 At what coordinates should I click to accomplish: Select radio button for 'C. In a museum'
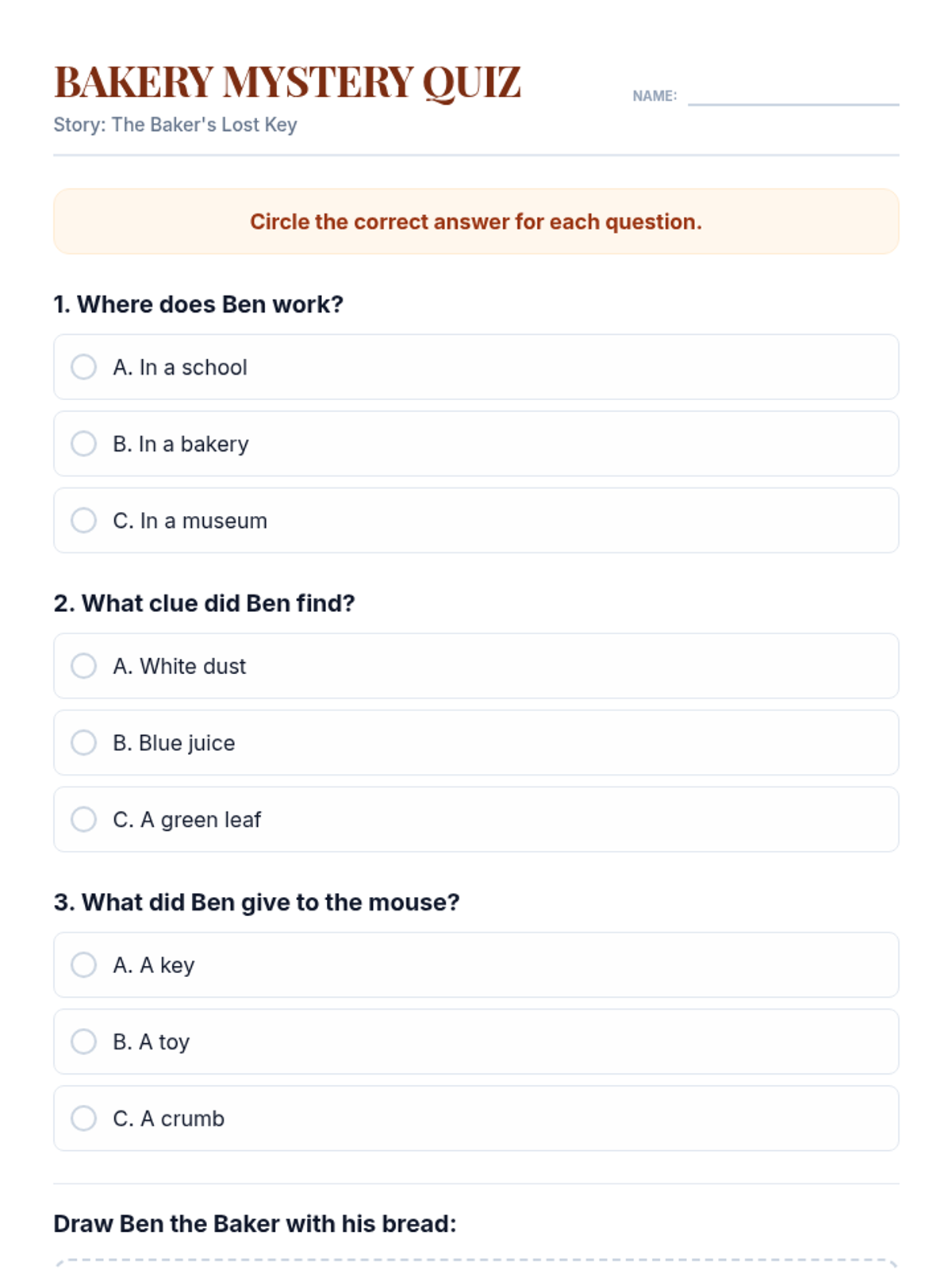coord(83,521)
